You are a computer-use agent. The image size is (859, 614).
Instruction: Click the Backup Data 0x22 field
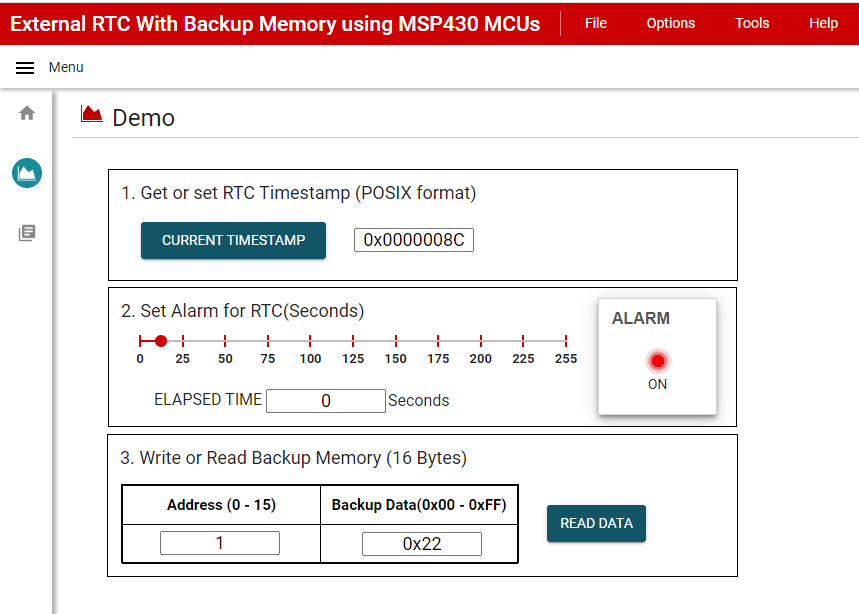[x=421, y=544]
